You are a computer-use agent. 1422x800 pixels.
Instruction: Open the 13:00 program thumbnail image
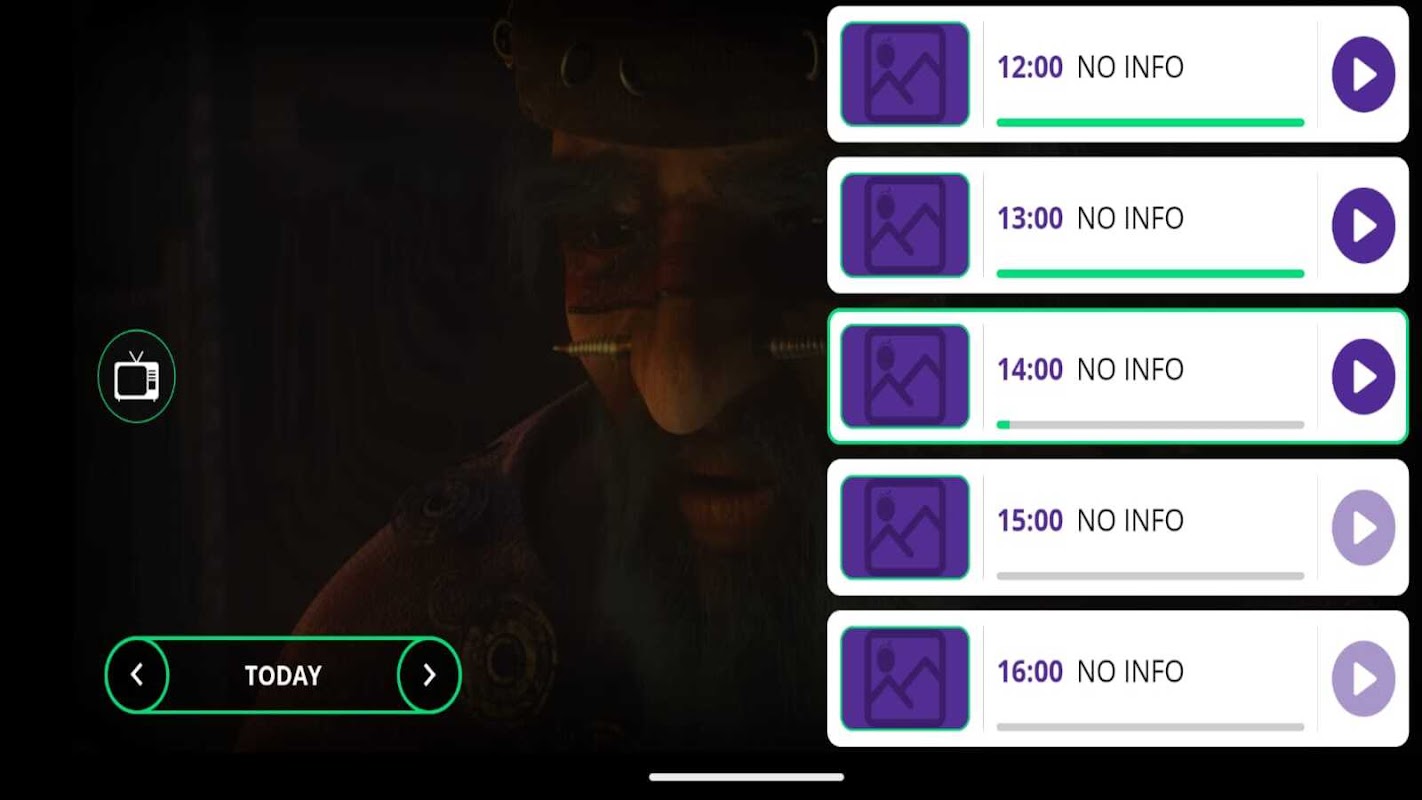905,225
